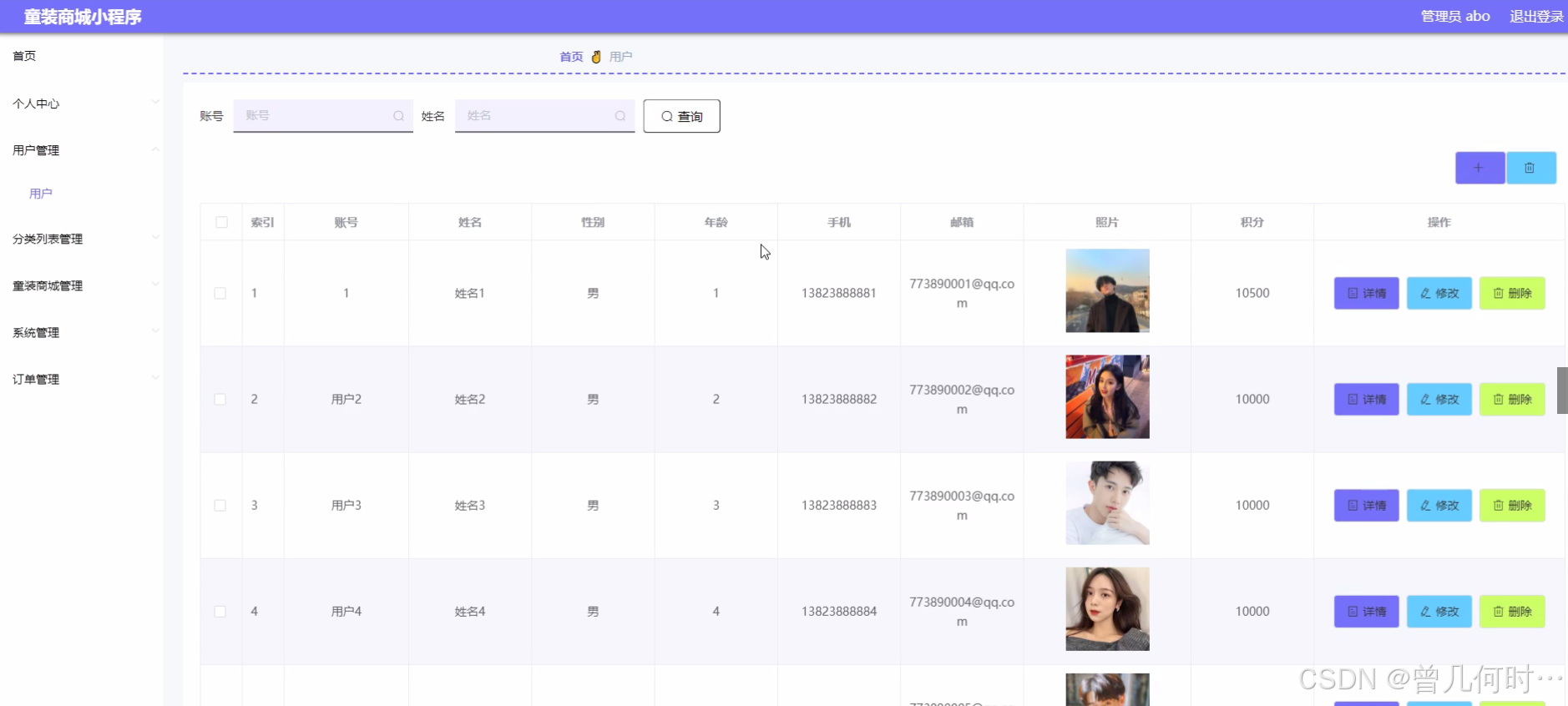Click search icon in 姓名 field
This screenshot has width=1568, height=706.
620,116
